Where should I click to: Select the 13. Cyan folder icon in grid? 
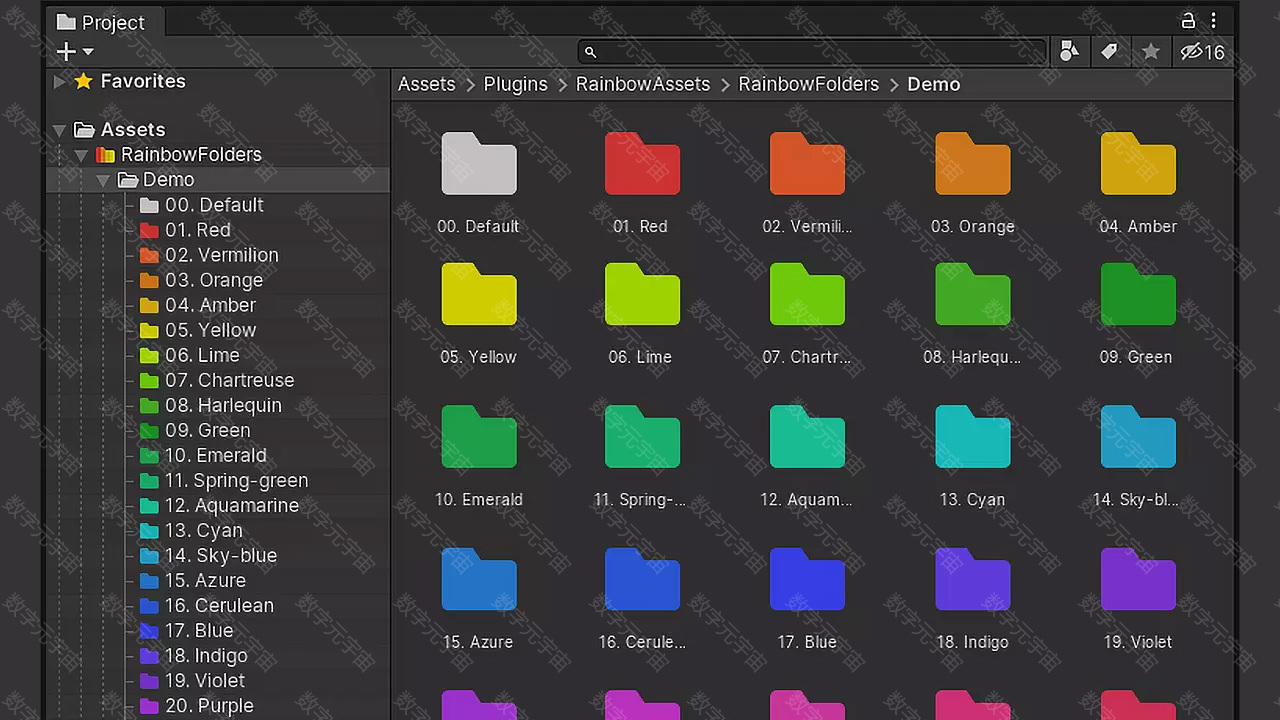[x=973, y=437]
